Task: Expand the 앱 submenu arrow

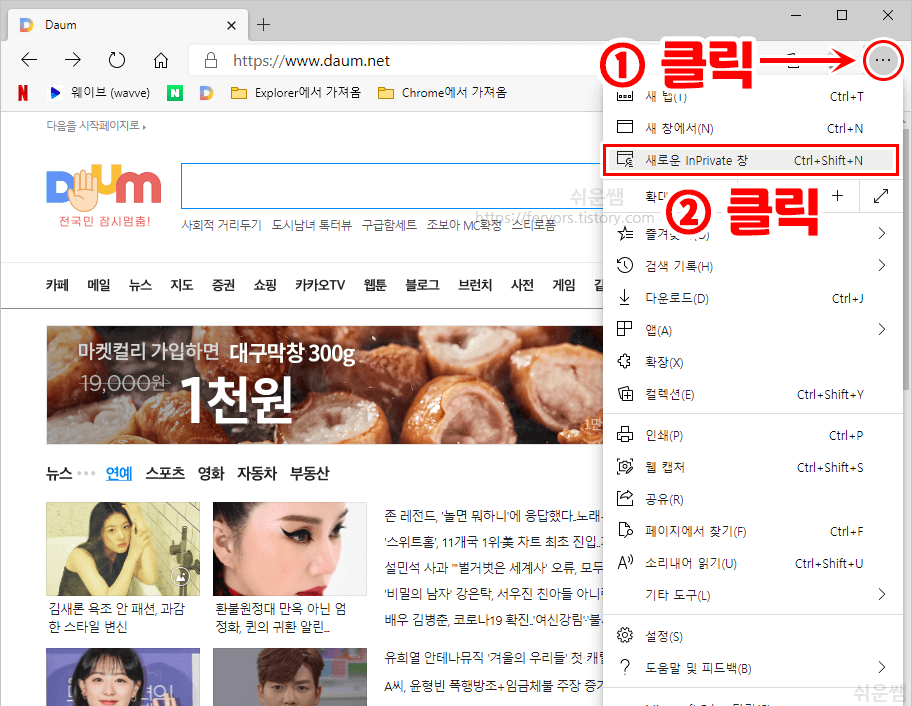Action: click(882, 329)
